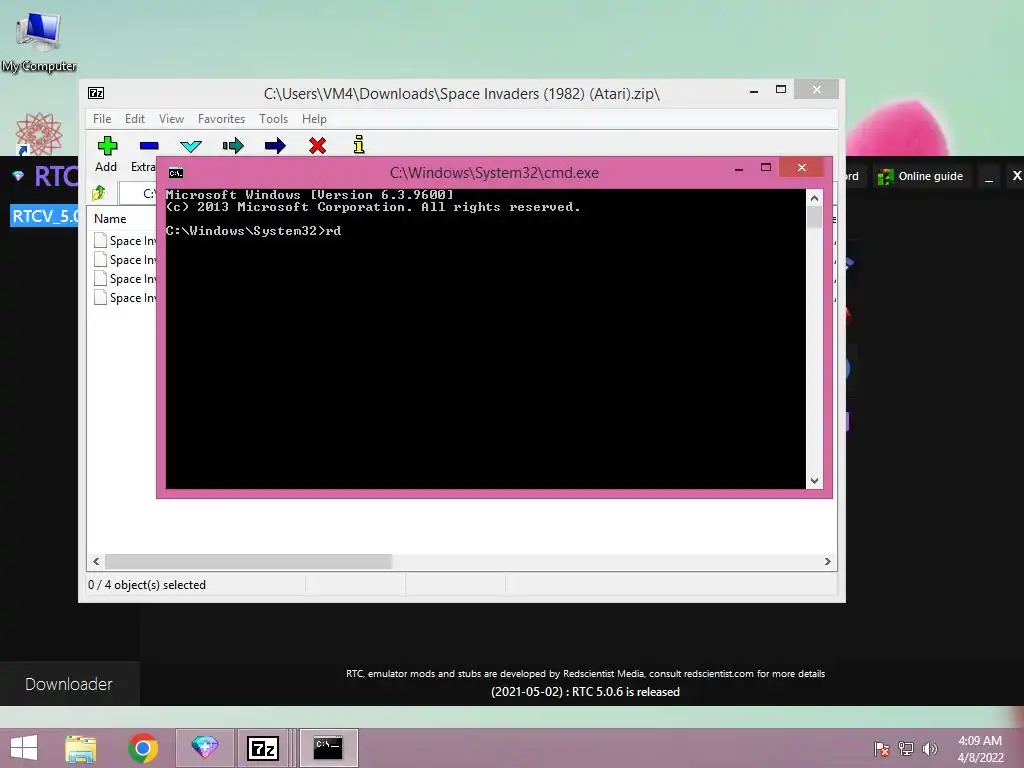
Task: Open My Computer desktop icon
Action: click(39, 40)
